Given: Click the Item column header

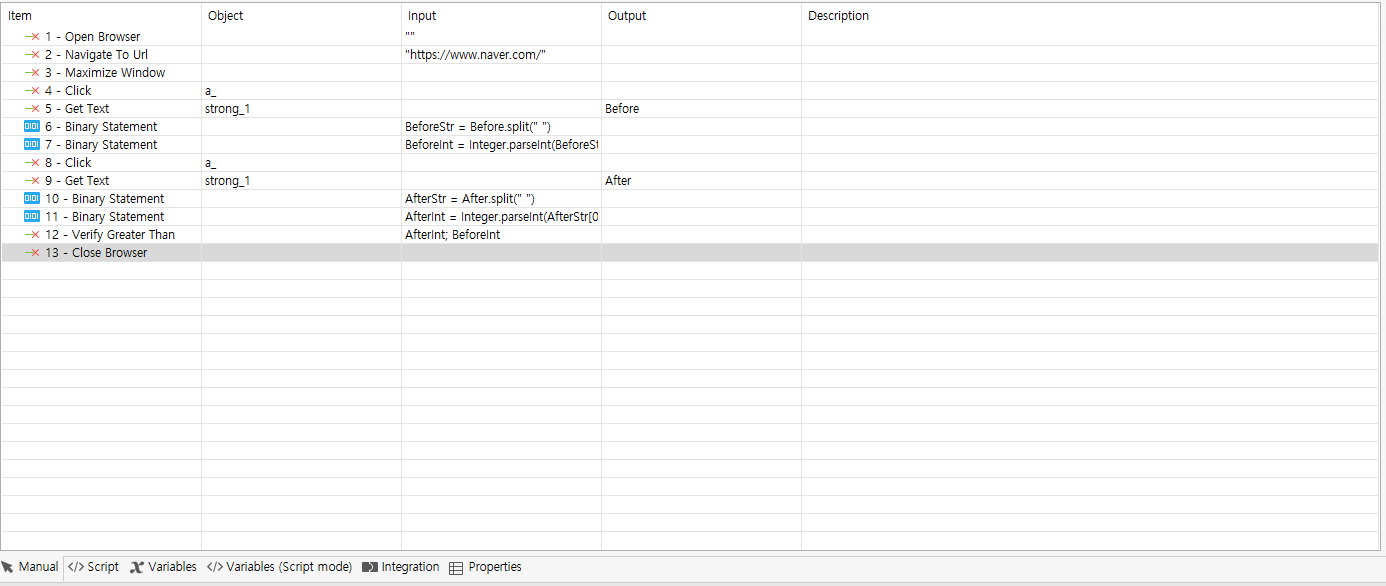Looking at the screenshot, I should [101, 16].
